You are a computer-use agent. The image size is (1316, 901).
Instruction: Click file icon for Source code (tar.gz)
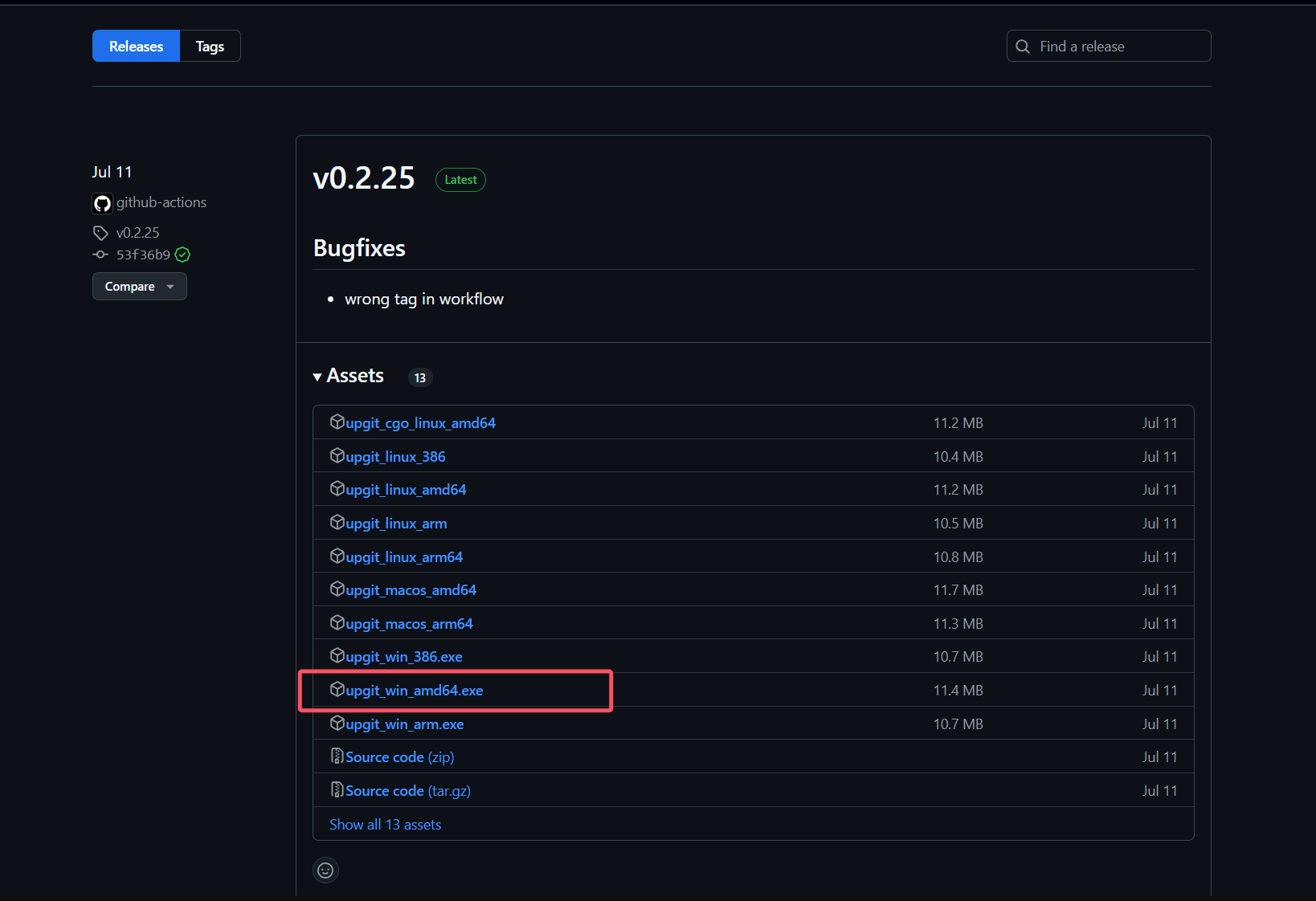337,789
